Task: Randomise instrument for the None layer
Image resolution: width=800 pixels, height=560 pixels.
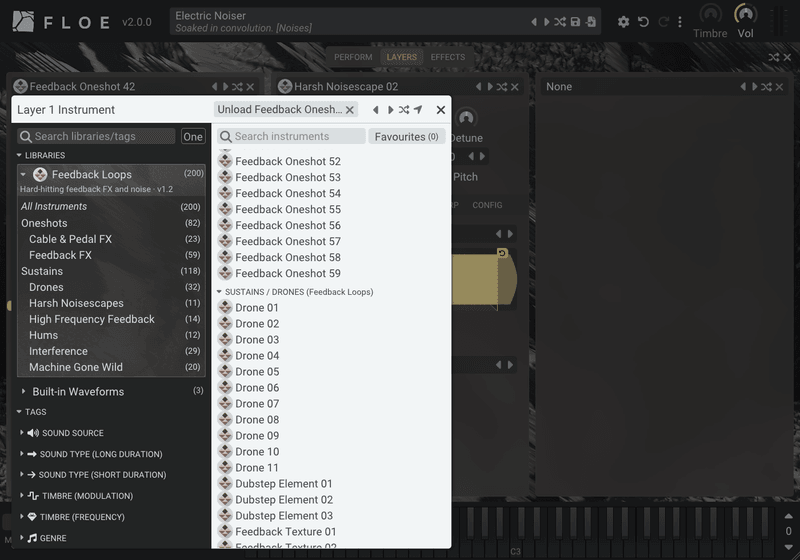Action: (x=766, y=87)
